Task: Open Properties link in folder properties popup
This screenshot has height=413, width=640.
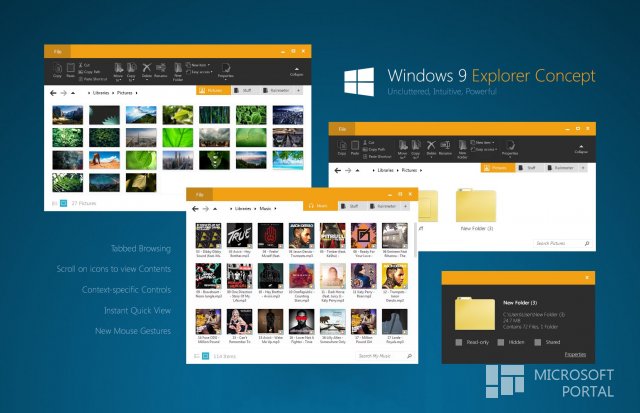Action: pyautogui.click(x=575, y=354)
